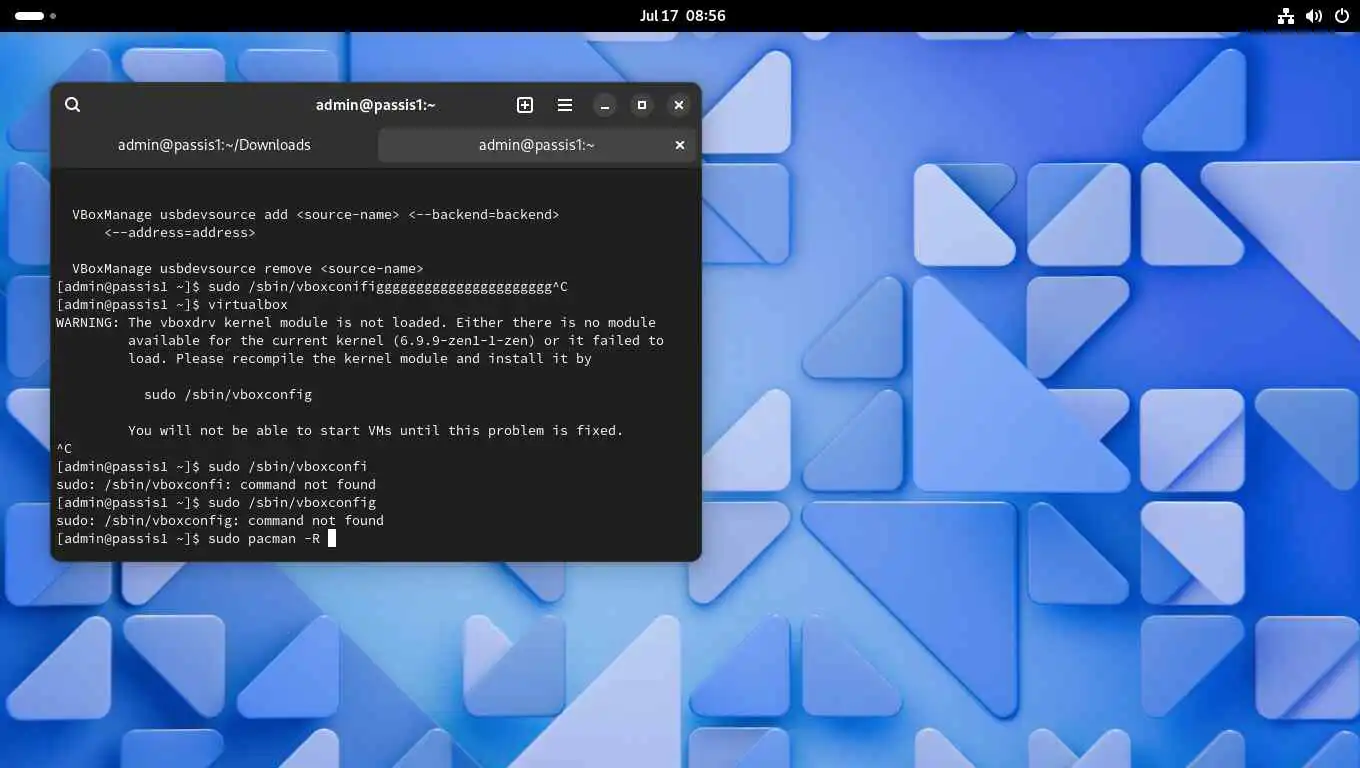Image resolution: width=1360 pixels, height=768 pixels.
Task: Click the 'VBoxManage usbdevsource add' line
Action: (316, 215)
